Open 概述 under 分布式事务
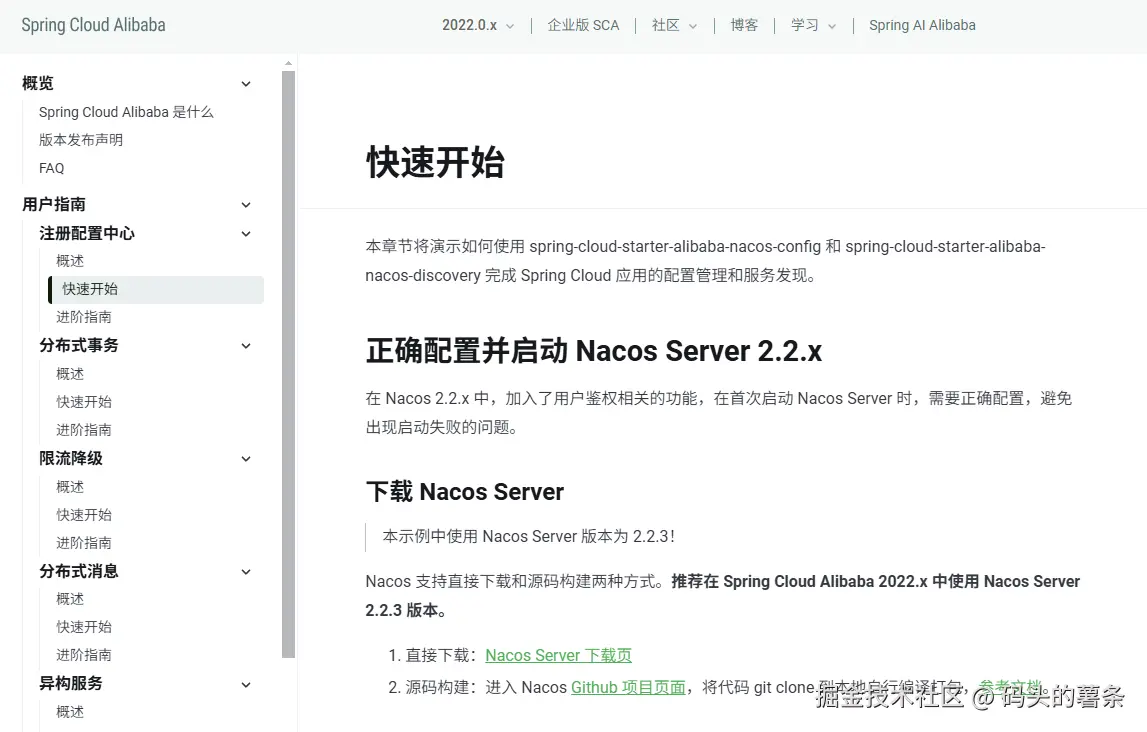This screenshot has width=1147, height=732. [70, 374]
